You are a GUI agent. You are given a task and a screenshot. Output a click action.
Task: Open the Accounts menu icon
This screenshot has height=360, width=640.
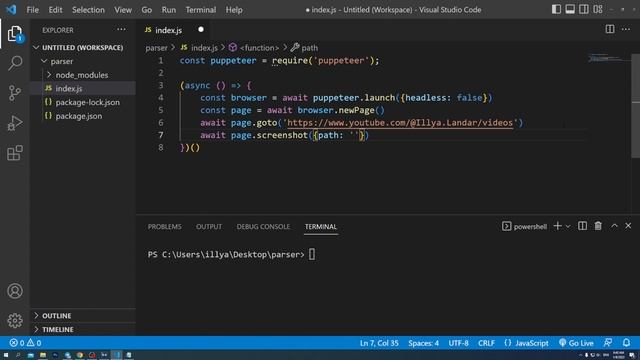[15, 291]
